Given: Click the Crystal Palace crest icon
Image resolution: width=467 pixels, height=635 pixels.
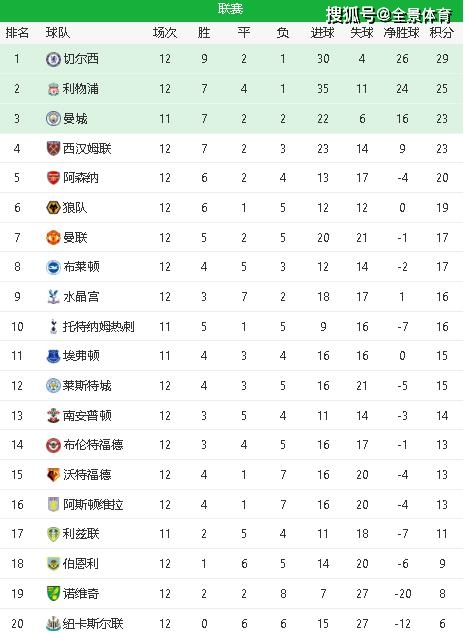Looking at the screenshot, I should pyautogui.click(x=53, y=297).
